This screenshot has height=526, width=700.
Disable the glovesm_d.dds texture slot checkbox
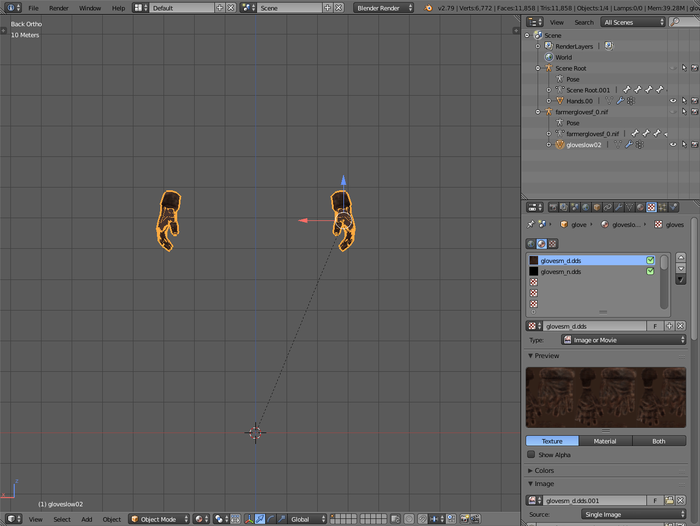650,260
